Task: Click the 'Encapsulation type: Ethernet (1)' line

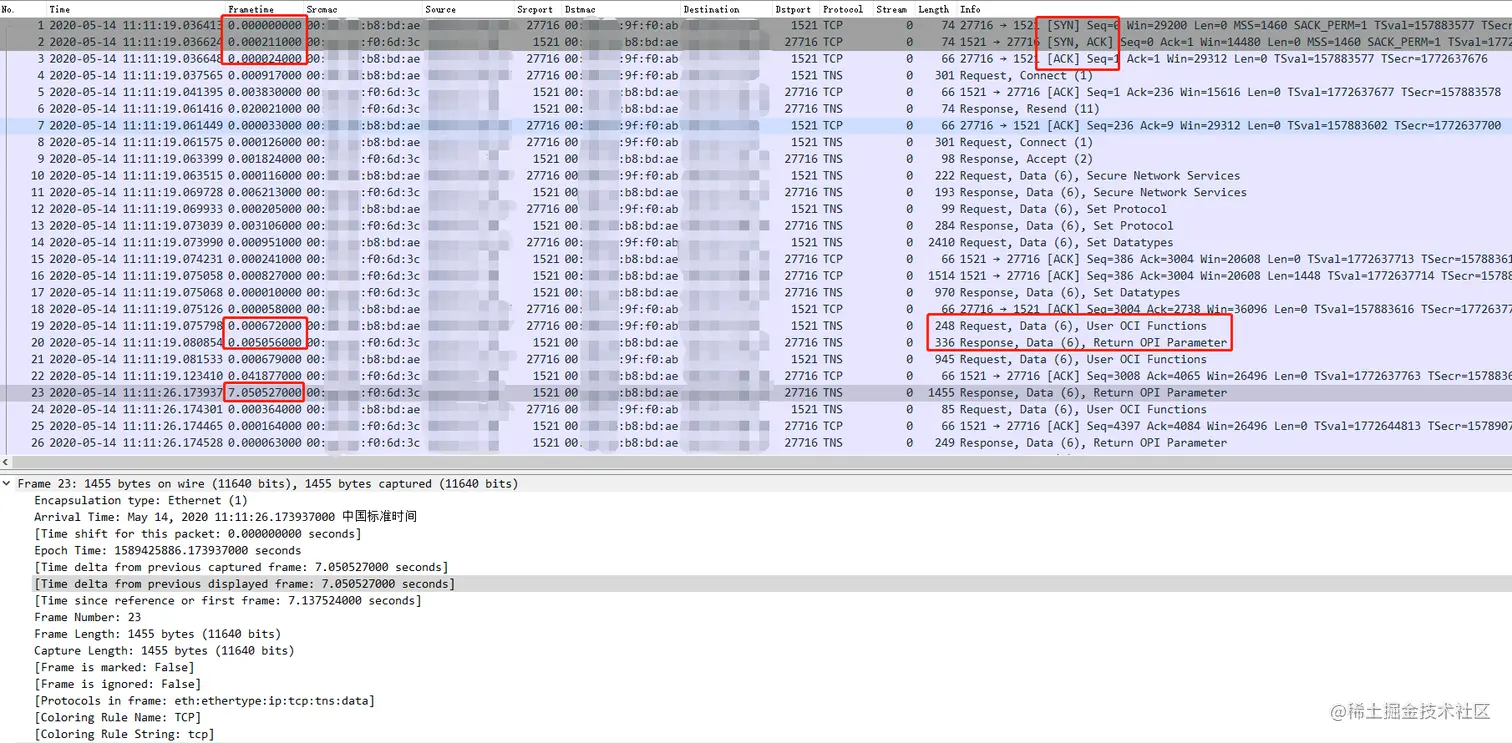Action: [141, 500]
